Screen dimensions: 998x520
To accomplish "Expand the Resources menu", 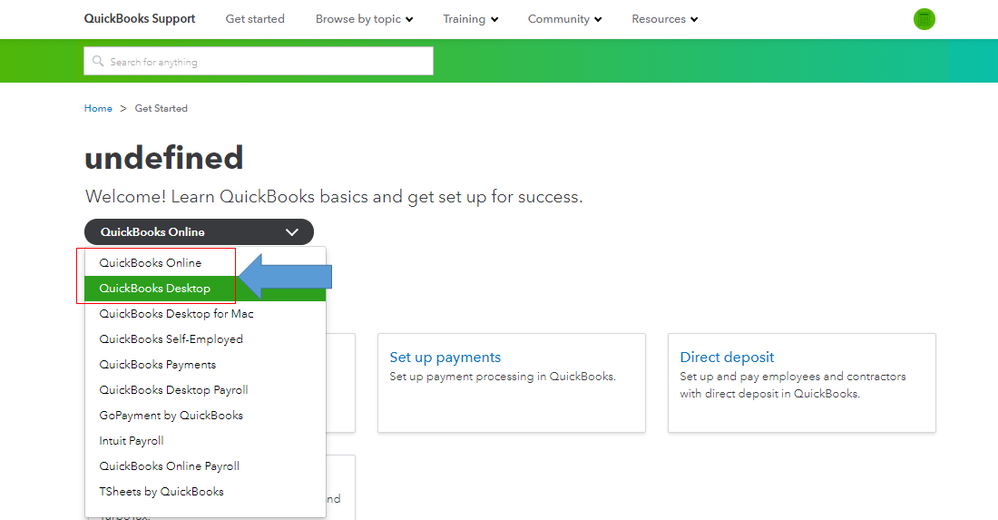I will point(664,19).
